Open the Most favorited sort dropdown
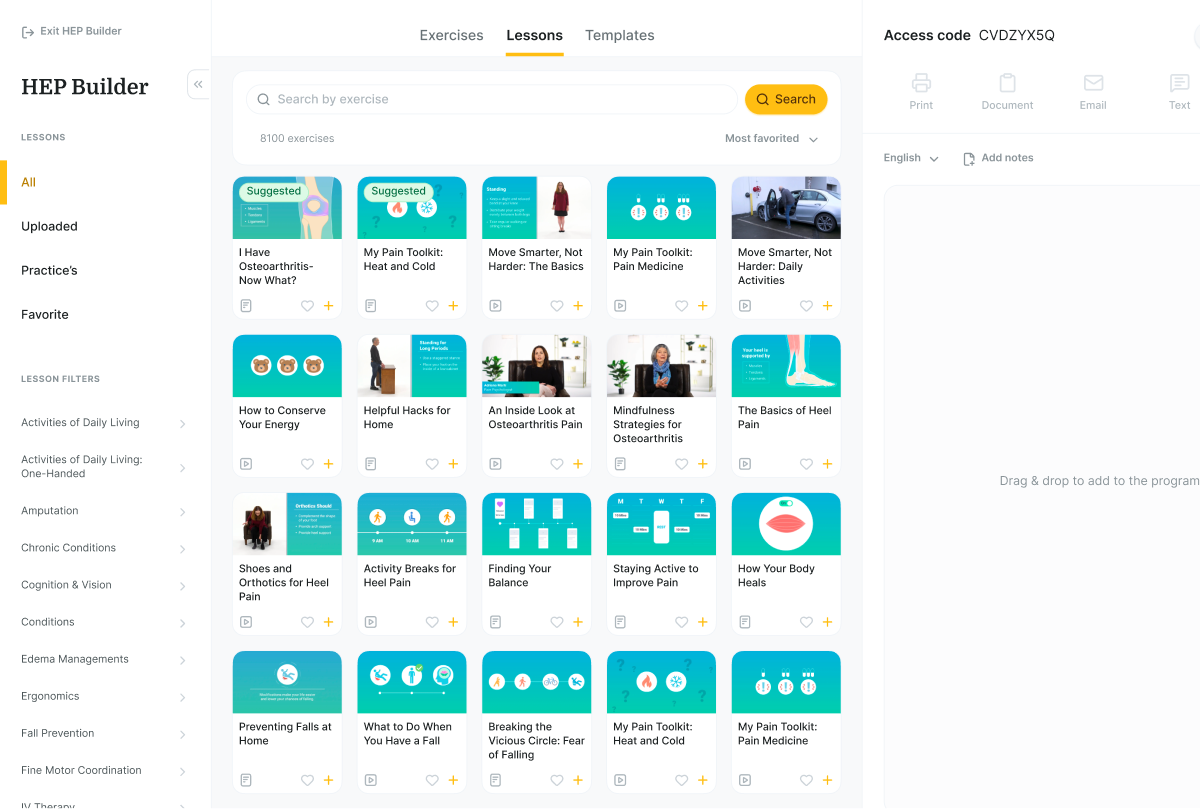Viewport: 1200px width, 809px height. (x=771, y=138)
